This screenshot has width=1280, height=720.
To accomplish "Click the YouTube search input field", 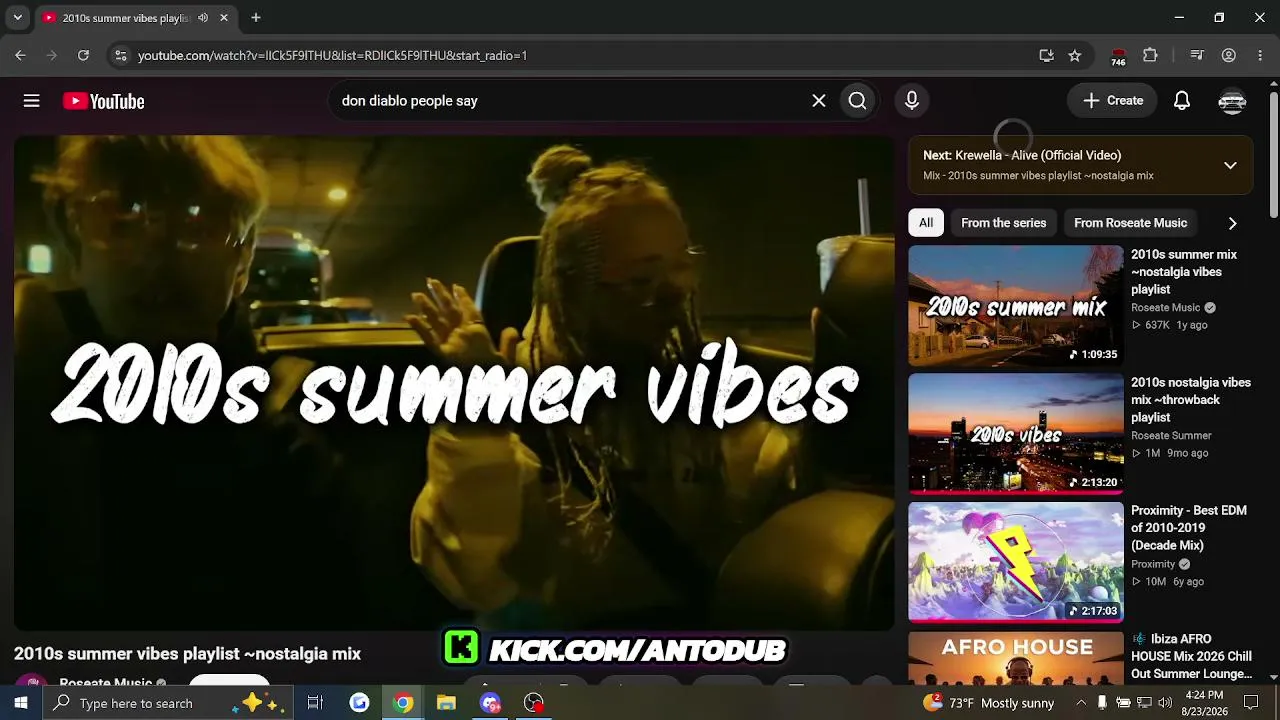I will tap(570, 101).
